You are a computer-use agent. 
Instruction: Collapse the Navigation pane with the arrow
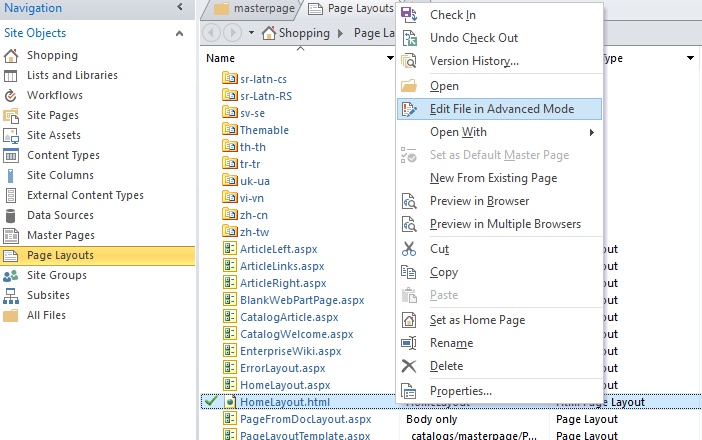[180, 7]
